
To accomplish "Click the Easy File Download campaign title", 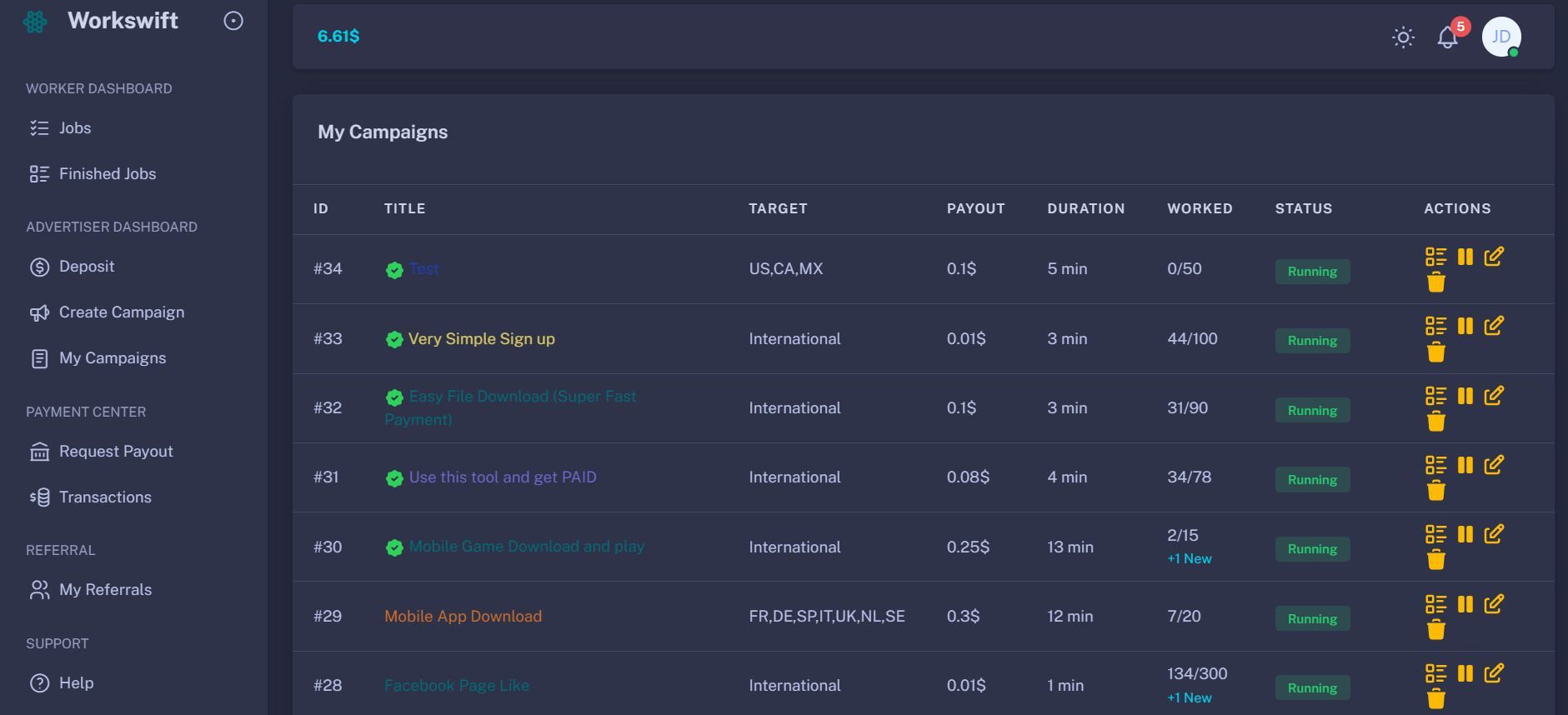I will point(522,397).
